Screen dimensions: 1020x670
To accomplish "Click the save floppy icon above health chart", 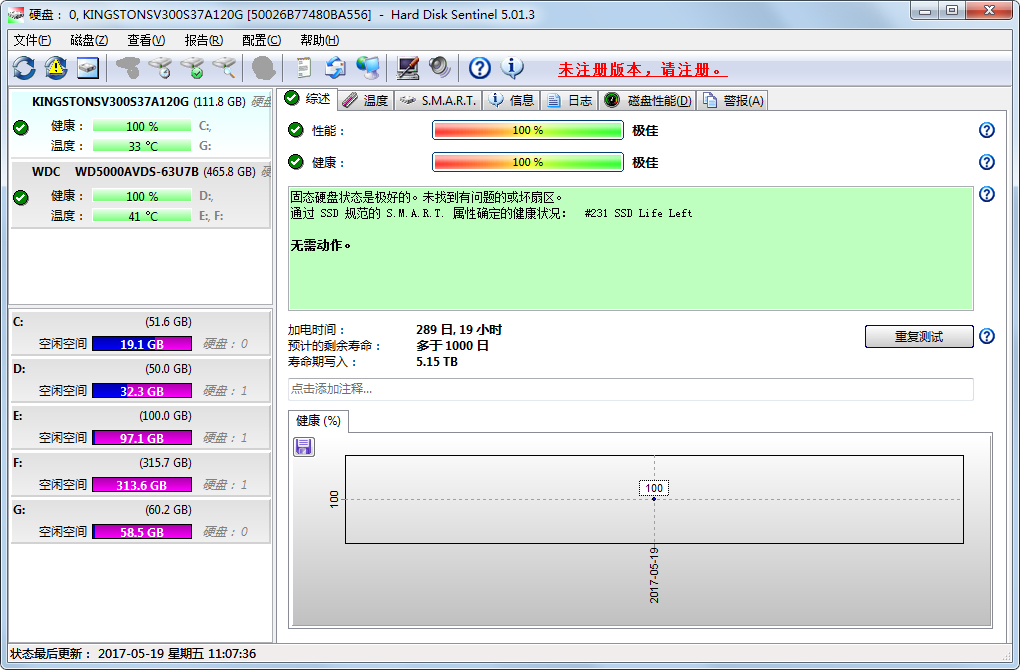I will [304, 447].
